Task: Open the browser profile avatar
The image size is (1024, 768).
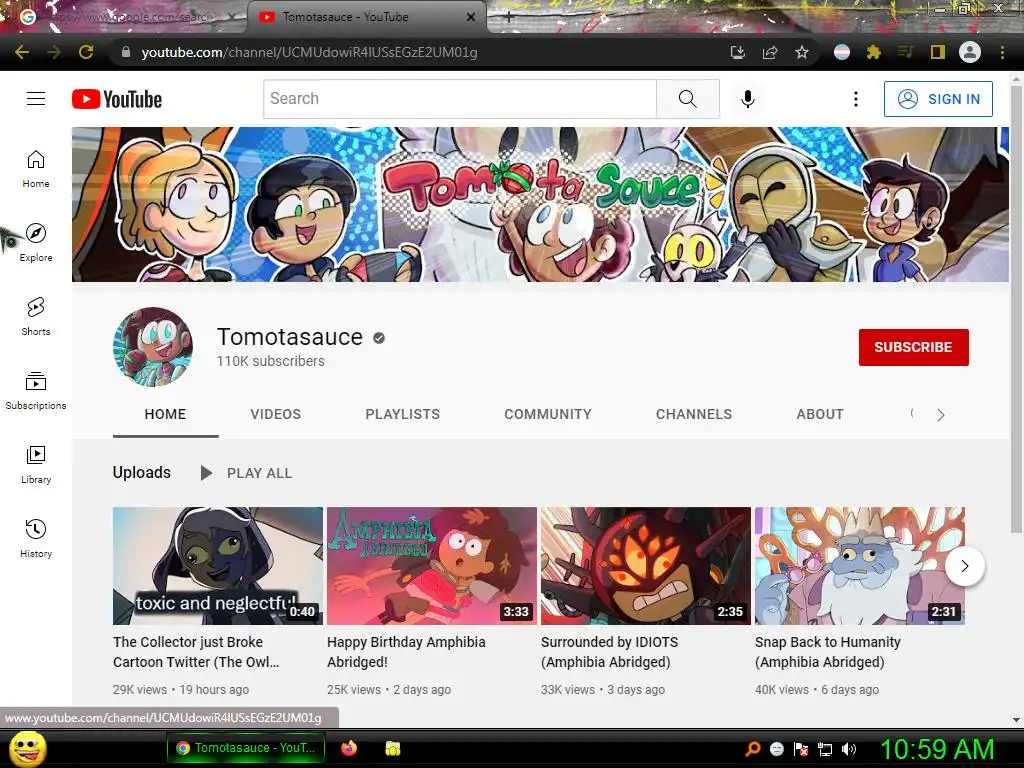Action: tap(970, 52)
